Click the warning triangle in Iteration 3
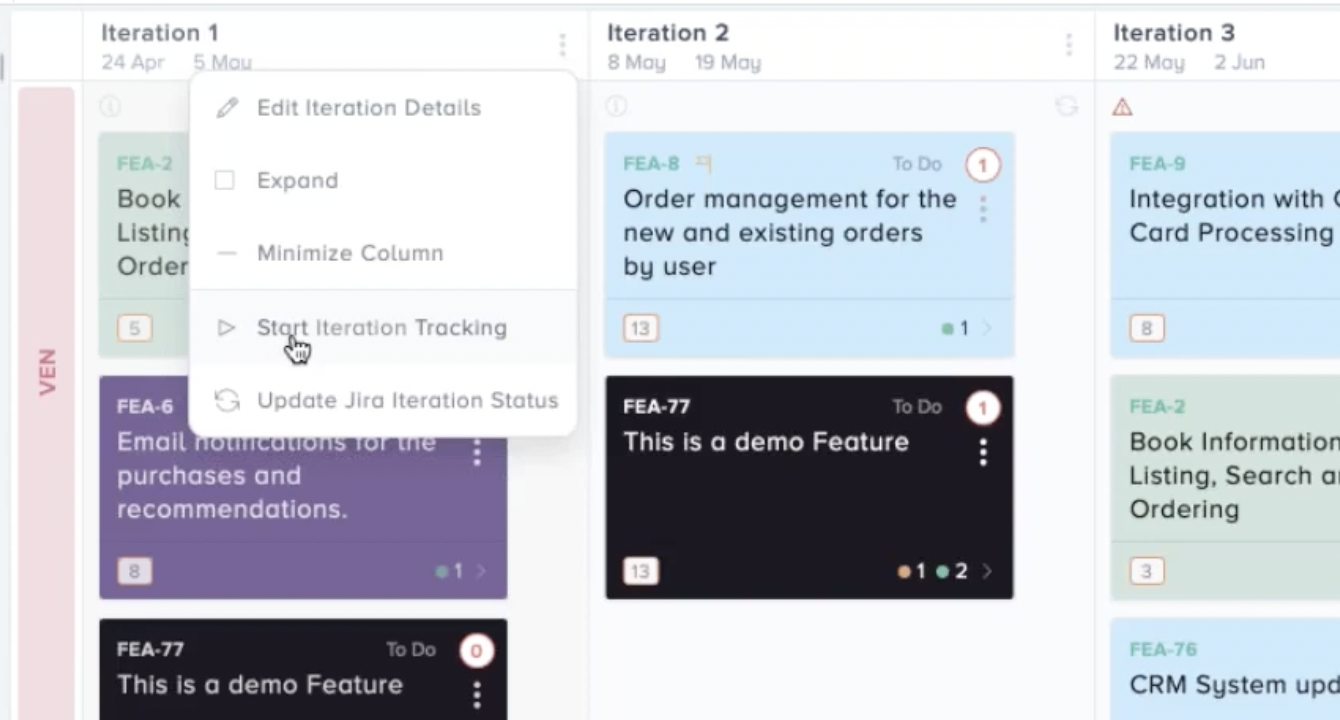 (x=1122, y=107)
